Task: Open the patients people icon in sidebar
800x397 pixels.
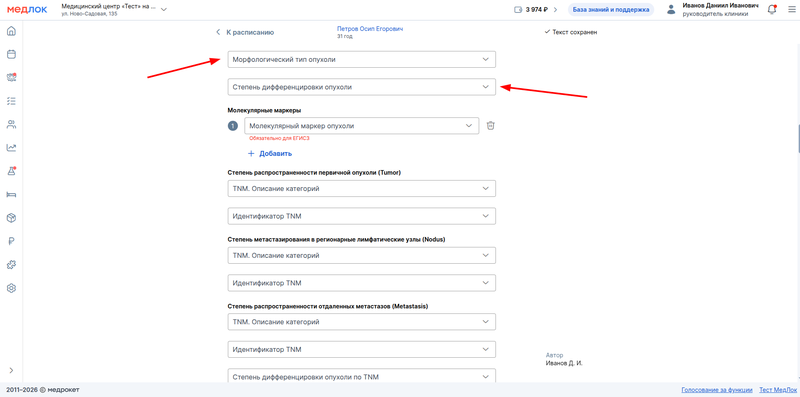Action: point(11,124)
